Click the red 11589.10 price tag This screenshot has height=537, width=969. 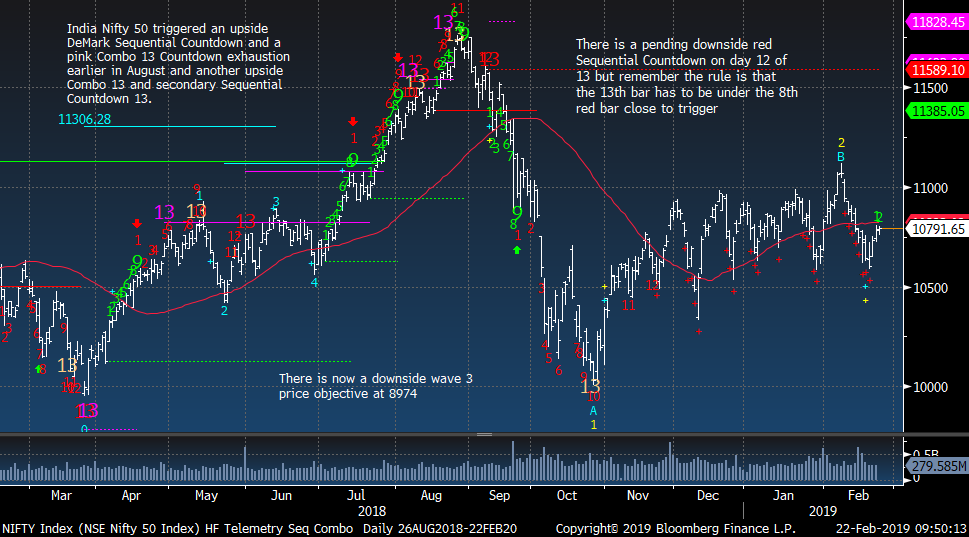[x=936, y=70]
